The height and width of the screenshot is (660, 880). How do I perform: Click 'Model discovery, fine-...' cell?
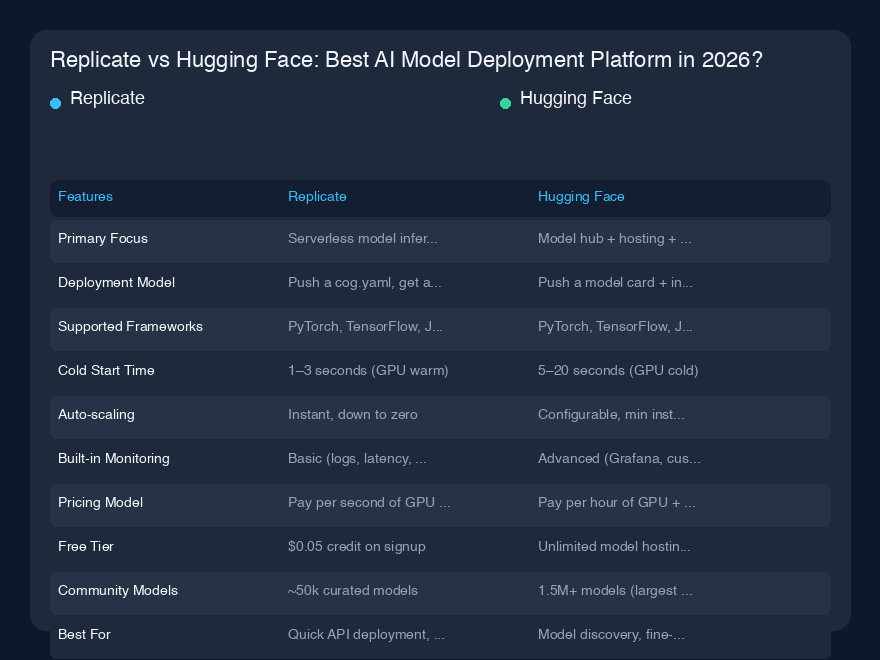611,634
